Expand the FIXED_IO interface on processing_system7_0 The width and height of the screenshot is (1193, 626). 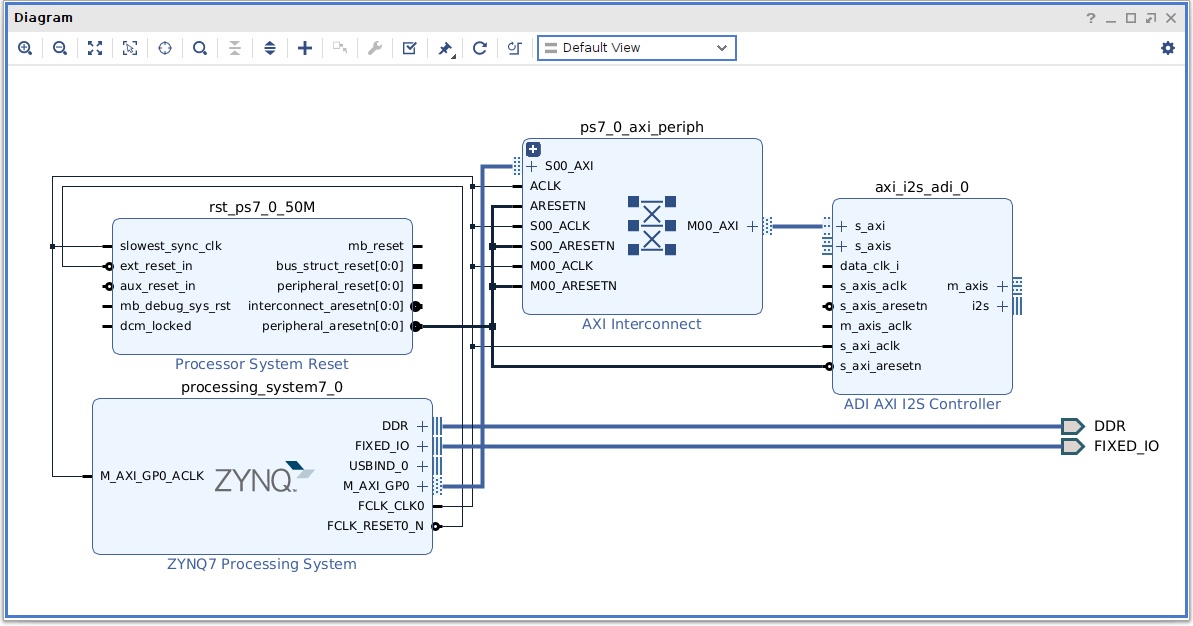(x=422, y=446)
